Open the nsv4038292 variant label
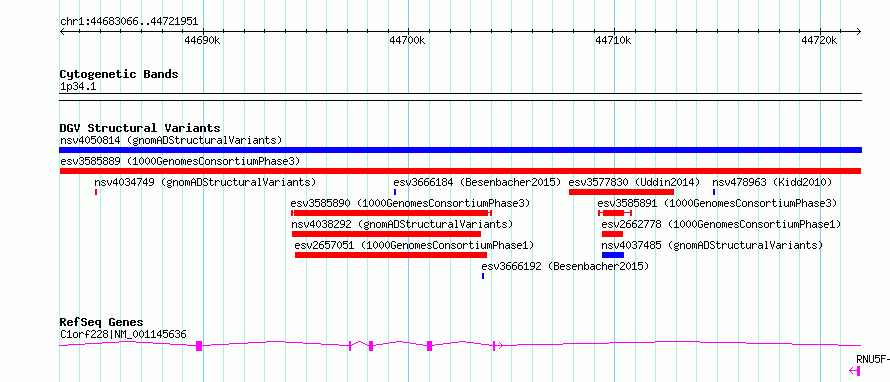This screenshot has width=890, height=382. point(402,224)
